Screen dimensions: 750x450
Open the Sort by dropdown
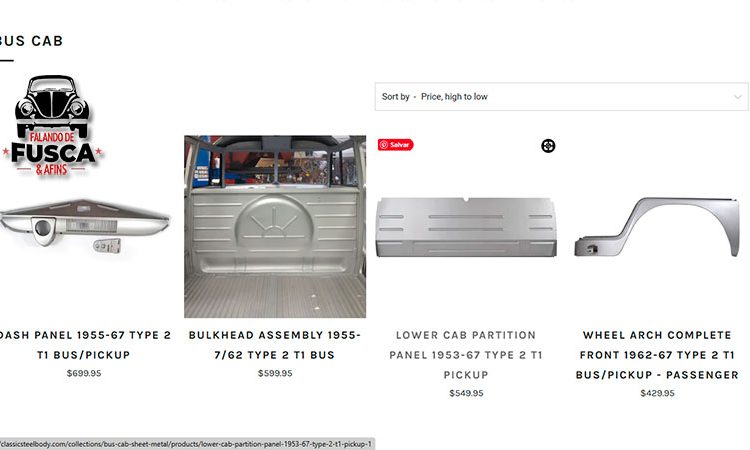tap(562, 97)
